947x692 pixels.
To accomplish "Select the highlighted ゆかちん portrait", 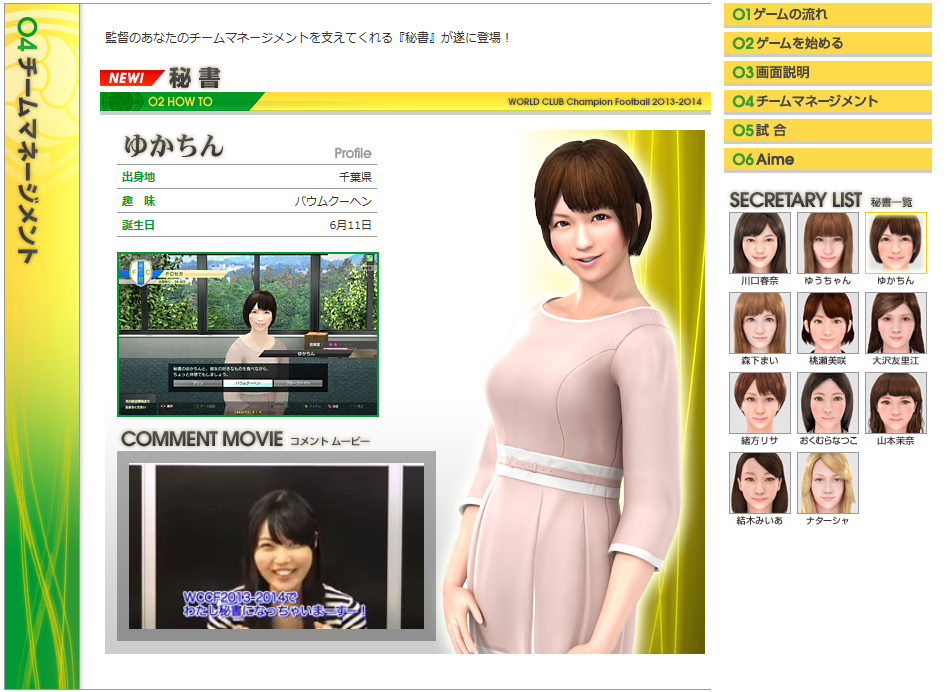I will pyautogui.click(x=896, y=243).
